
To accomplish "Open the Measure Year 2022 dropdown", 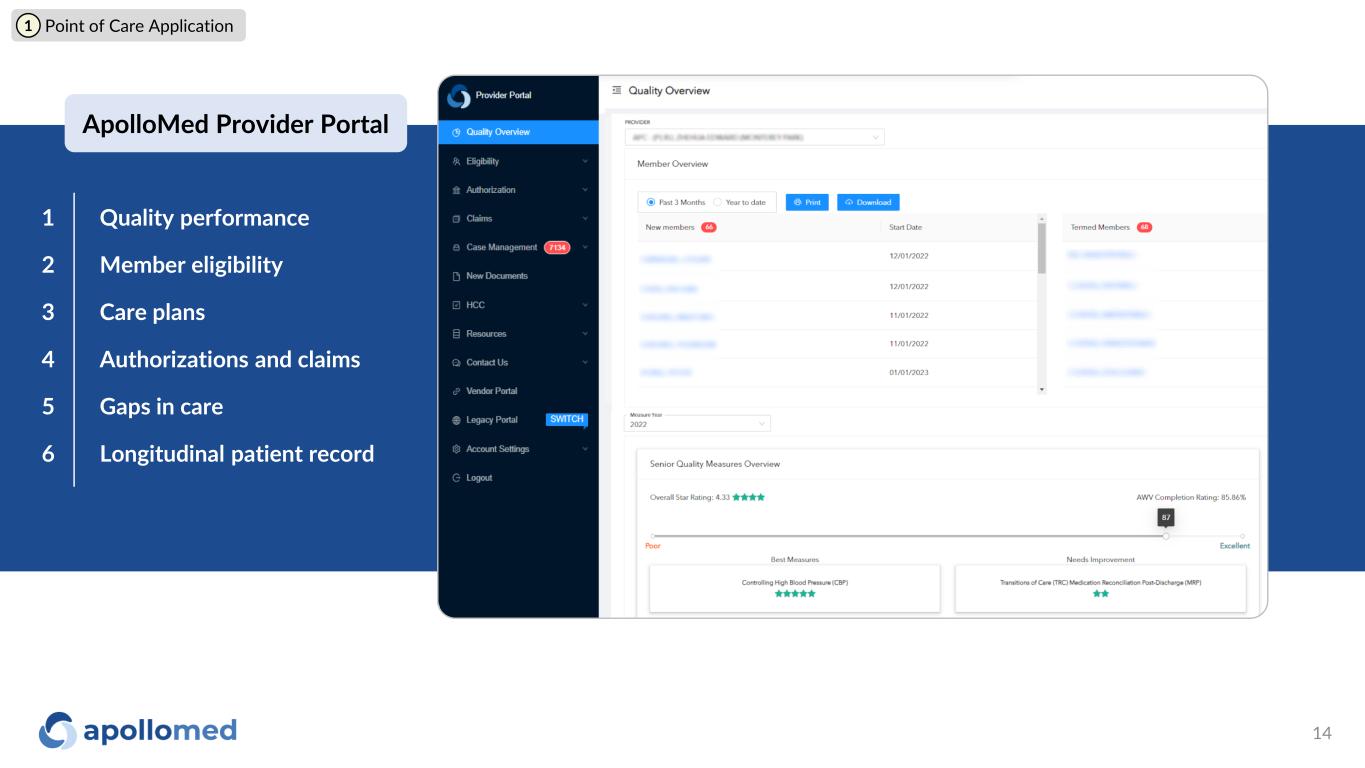I will point(697,424).
